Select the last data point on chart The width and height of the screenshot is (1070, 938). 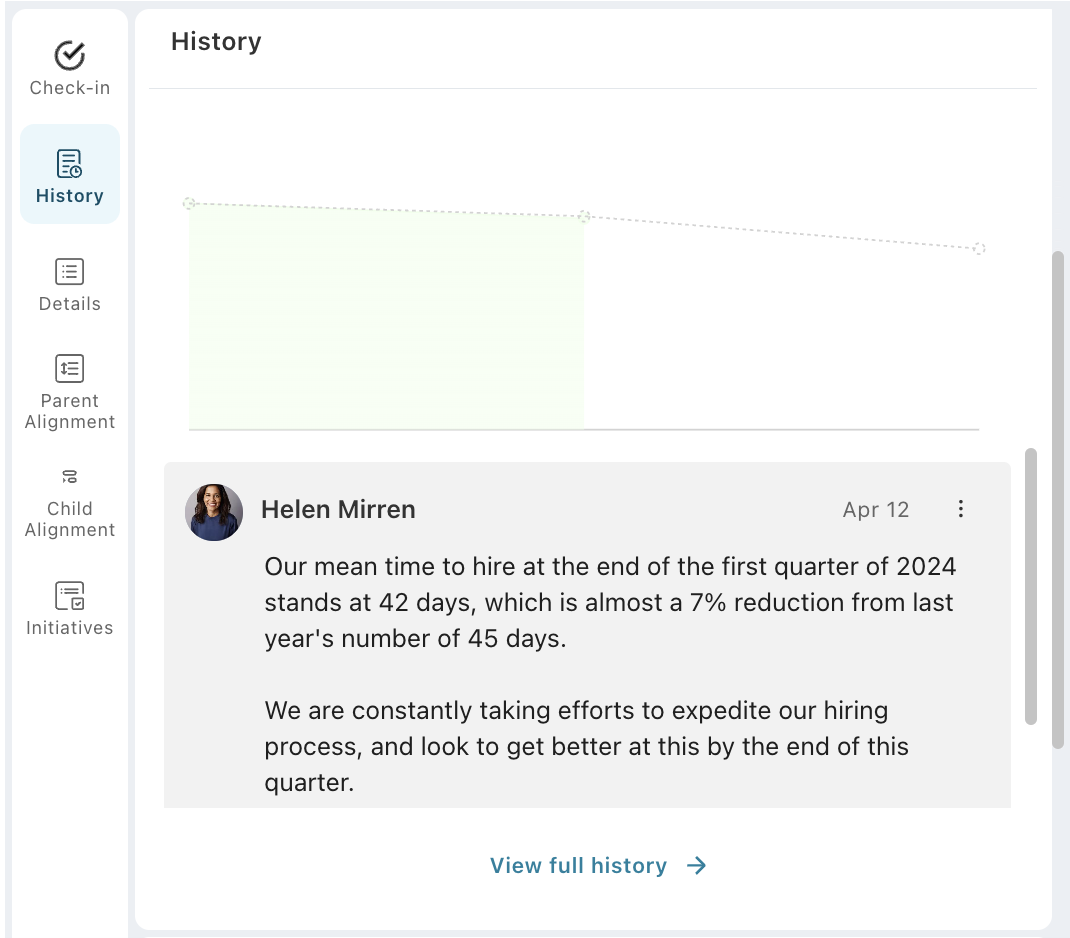coord(979,248)
